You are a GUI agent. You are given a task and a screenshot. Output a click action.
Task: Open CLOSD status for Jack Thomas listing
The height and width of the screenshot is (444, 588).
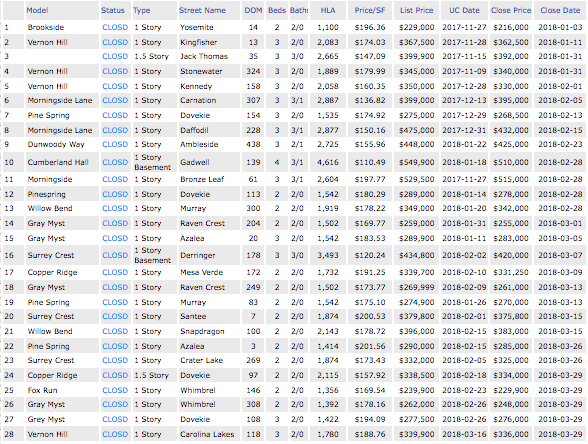pyautogui.click(x=115, y=56)
